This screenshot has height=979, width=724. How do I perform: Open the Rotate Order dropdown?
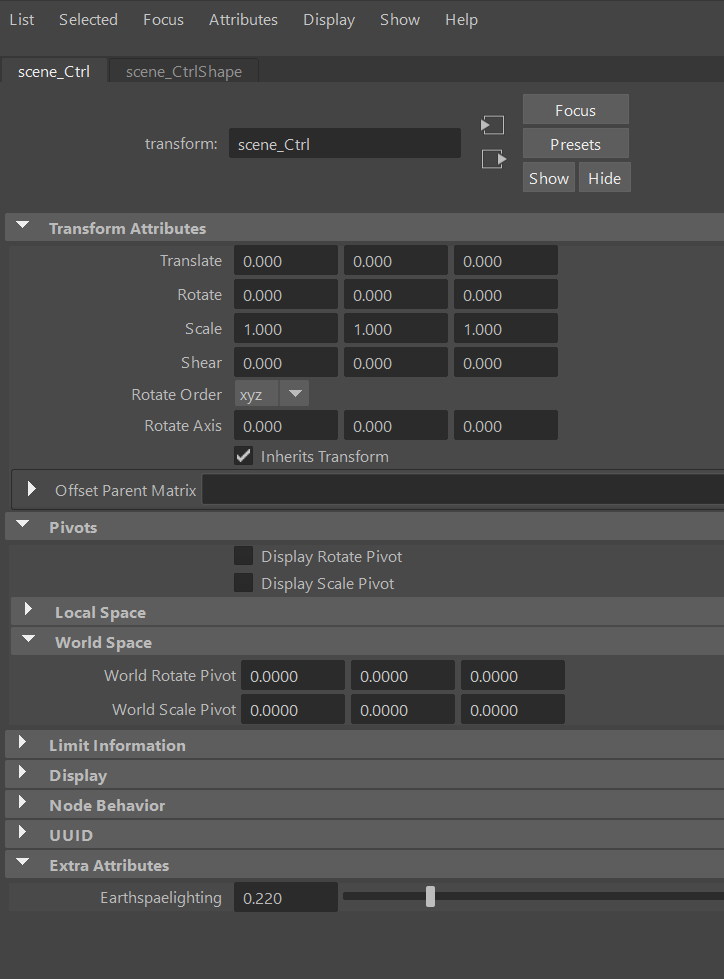[272, 394]
